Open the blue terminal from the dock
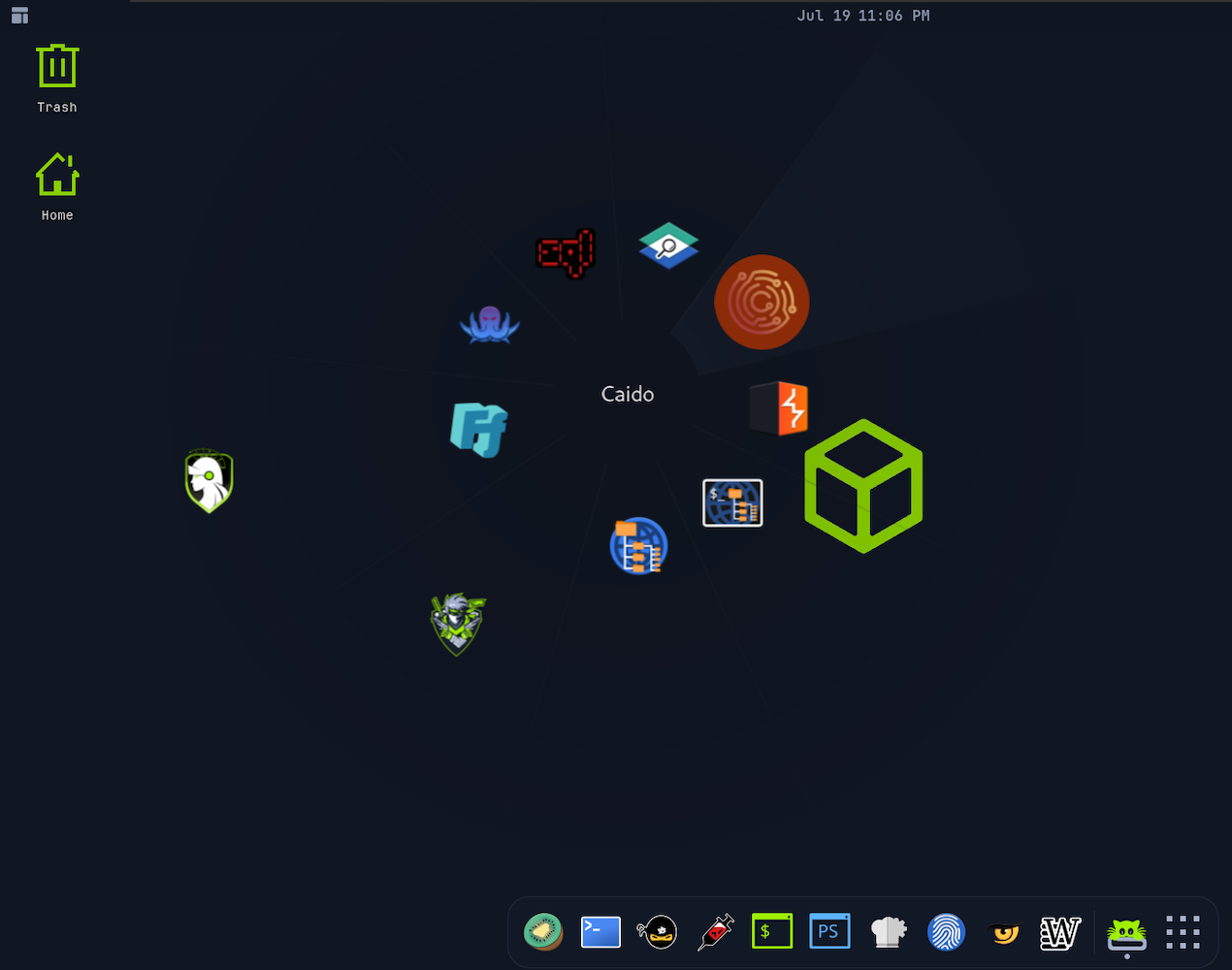Viewport: 1232px width, 970px height. [x=600, y=931]
